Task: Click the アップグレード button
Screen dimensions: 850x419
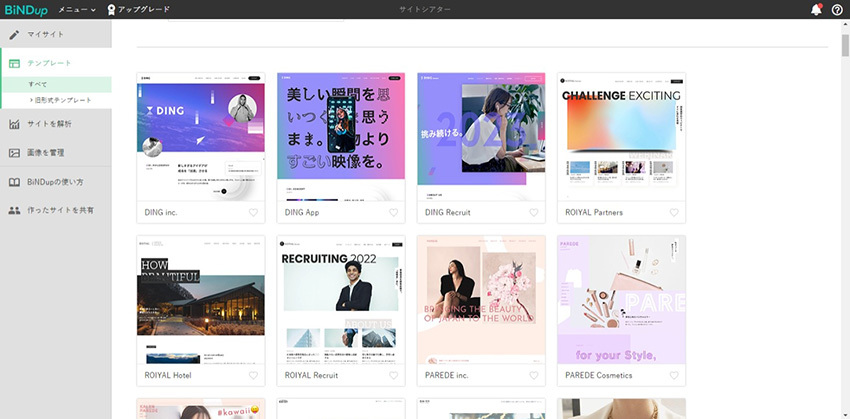Action: coord(138,9)
